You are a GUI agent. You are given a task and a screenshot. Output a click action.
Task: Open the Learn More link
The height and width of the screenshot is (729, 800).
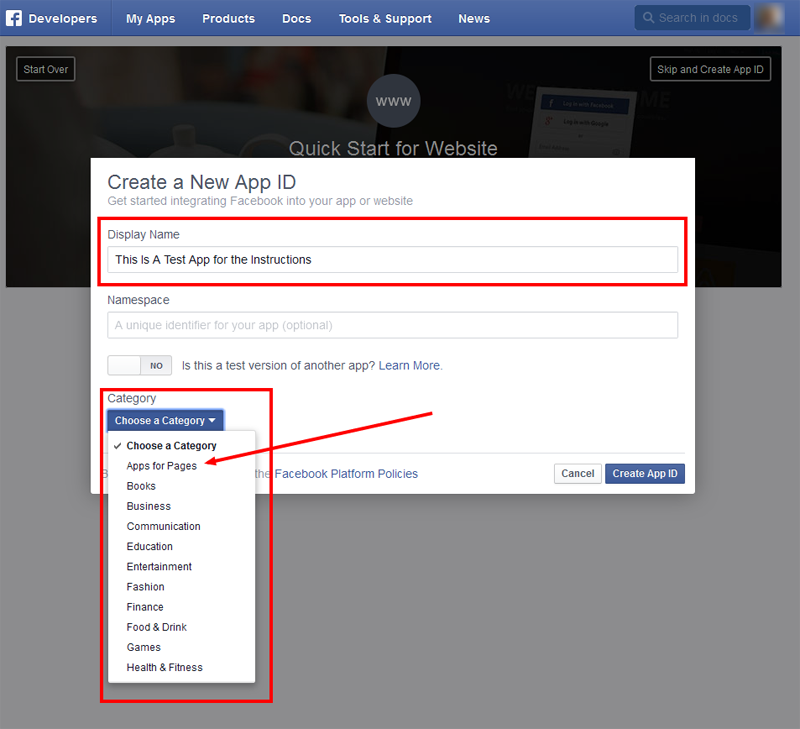pos(409,365)
